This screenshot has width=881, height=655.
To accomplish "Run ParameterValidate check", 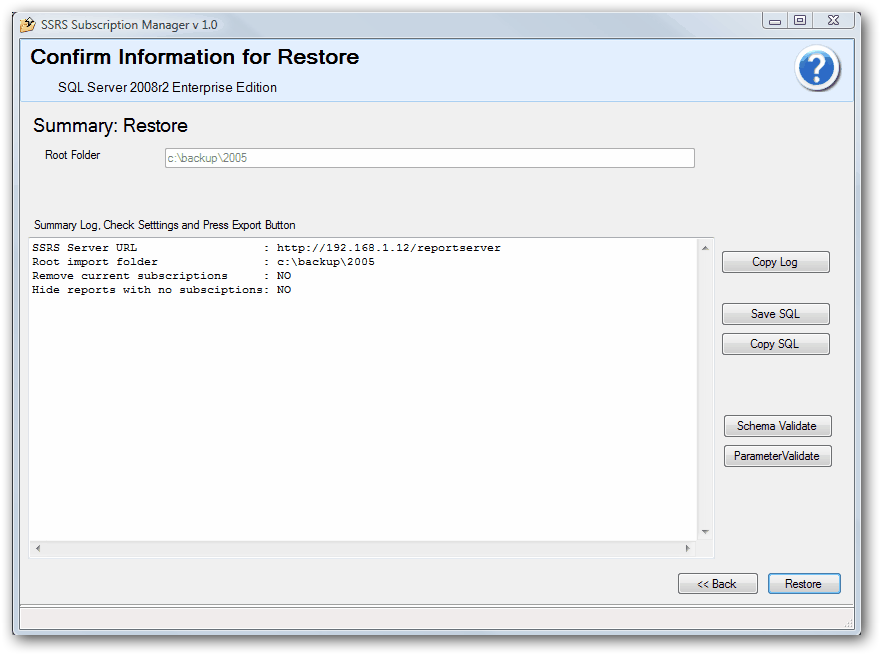I will tap(777, 456).
